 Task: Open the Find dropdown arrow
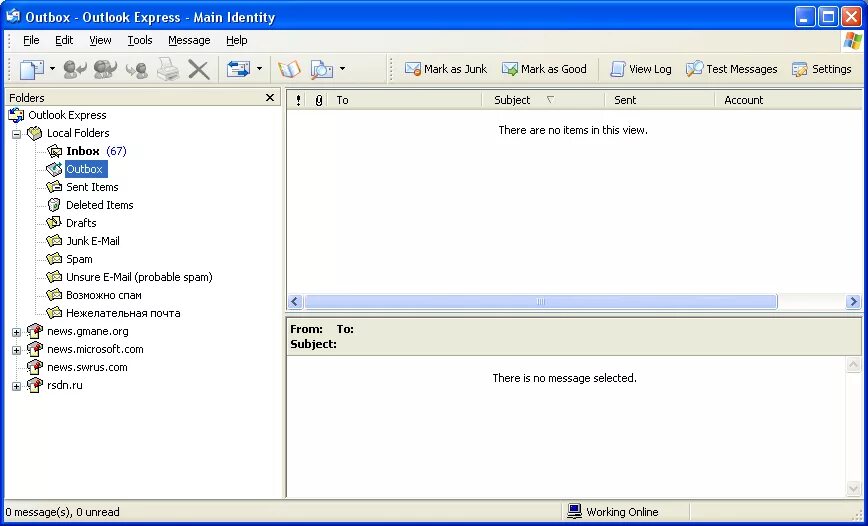click(x=342, y=69)
